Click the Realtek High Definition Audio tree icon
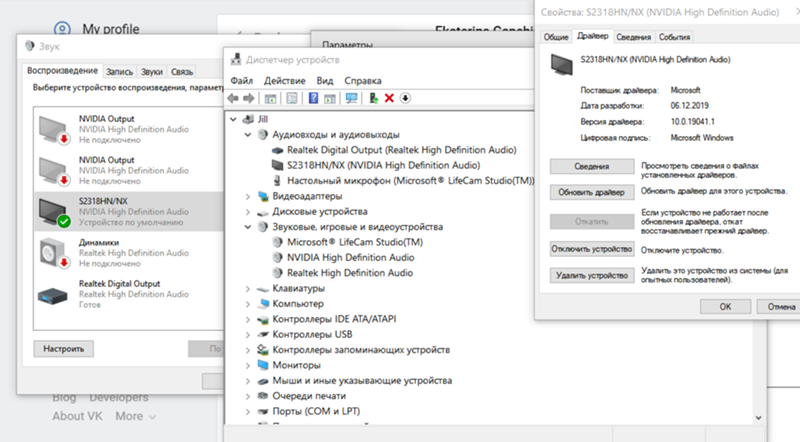The image size is (800, 442). 278,273
